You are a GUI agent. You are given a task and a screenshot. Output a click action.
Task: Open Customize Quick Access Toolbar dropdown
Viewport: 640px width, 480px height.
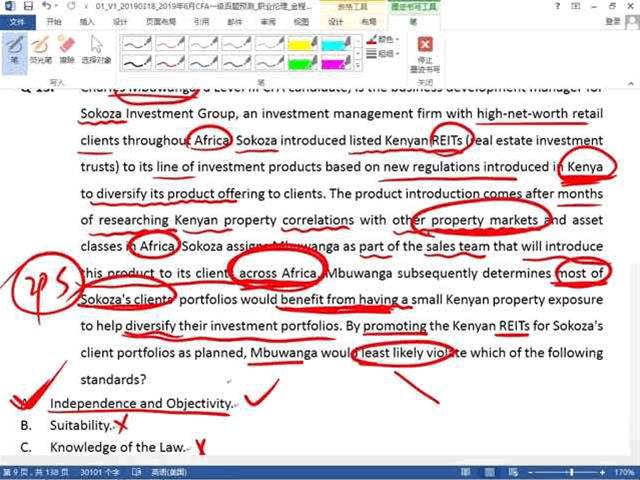(x=86, y=6)
